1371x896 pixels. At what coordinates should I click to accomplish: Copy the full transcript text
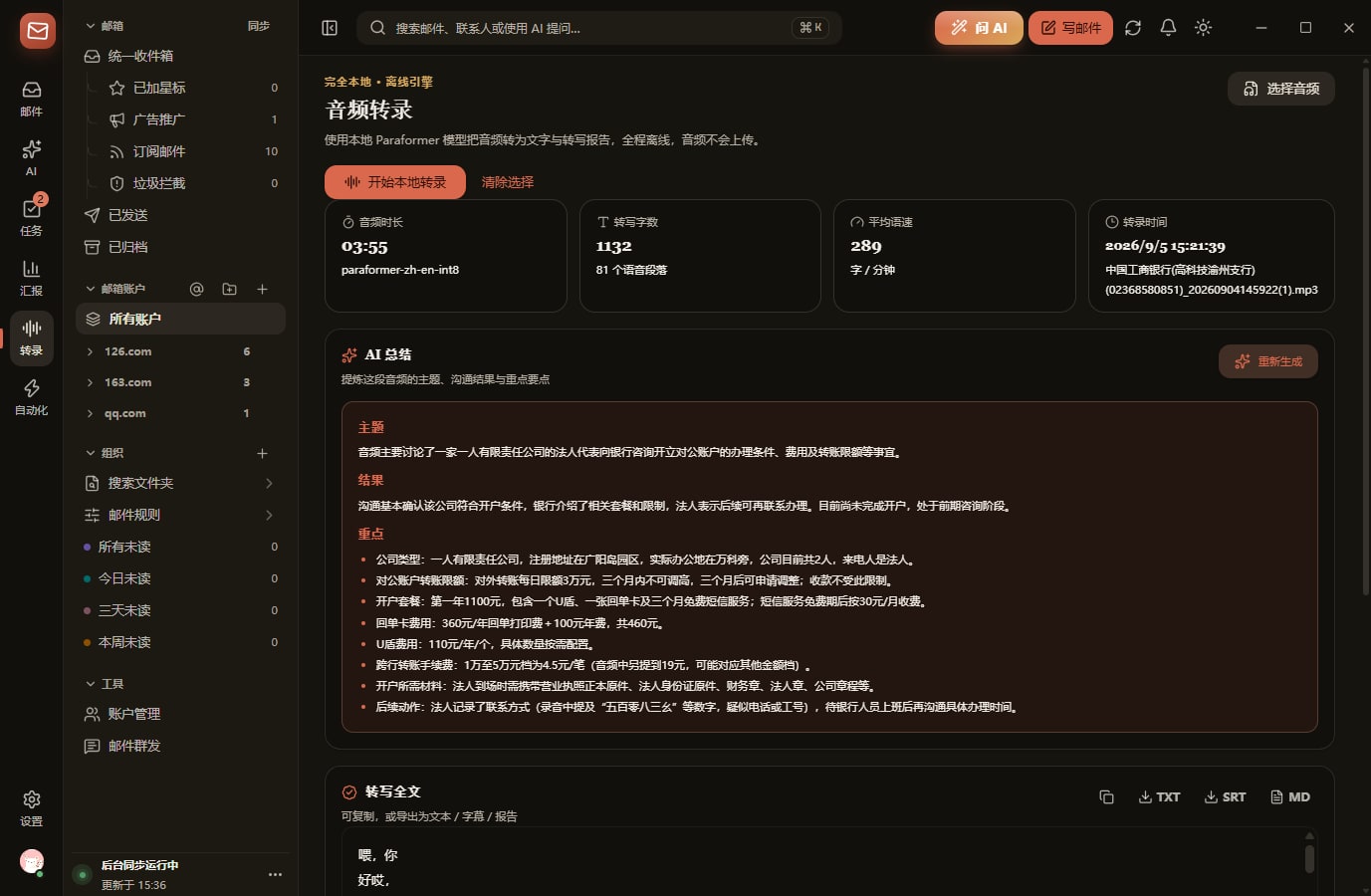(x=1106, y=796)
